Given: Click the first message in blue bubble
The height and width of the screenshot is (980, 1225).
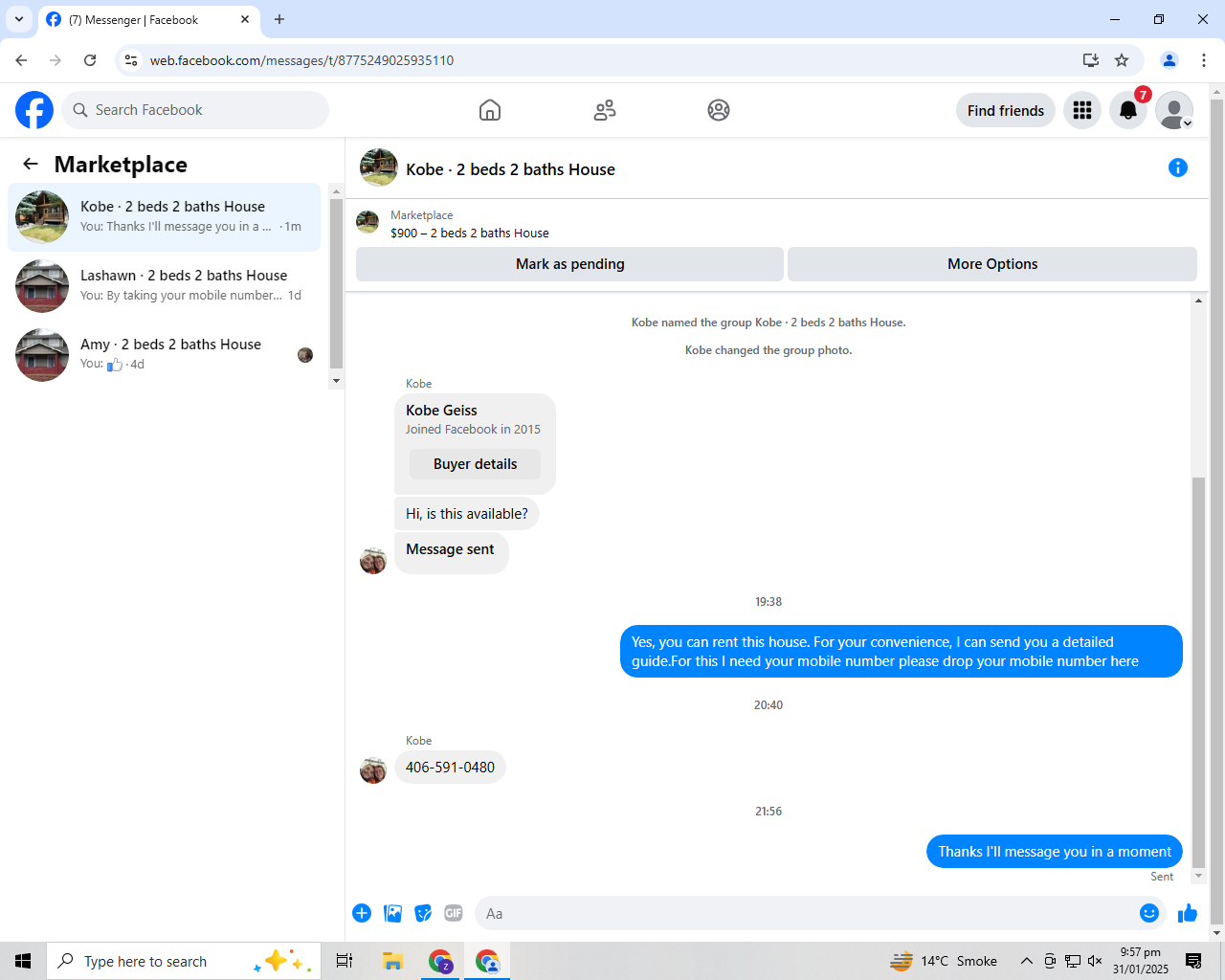Looking at the screenshot, I should 902,652.
